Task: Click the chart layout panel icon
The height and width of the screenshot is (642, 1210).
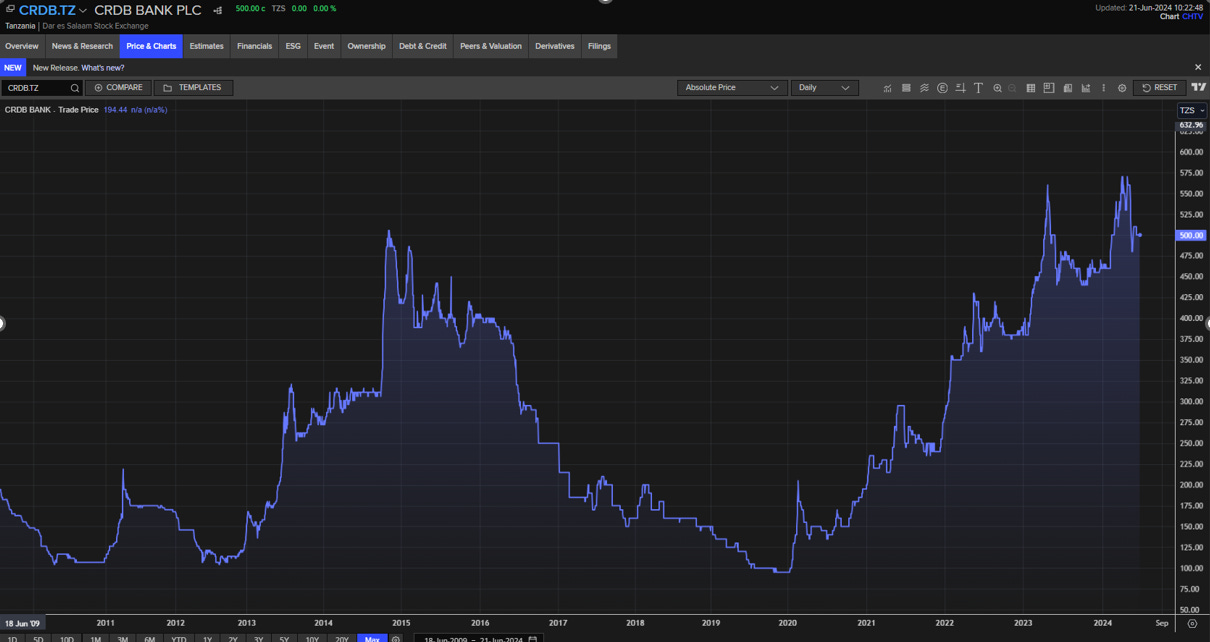Action: (x=1049, y=88)
